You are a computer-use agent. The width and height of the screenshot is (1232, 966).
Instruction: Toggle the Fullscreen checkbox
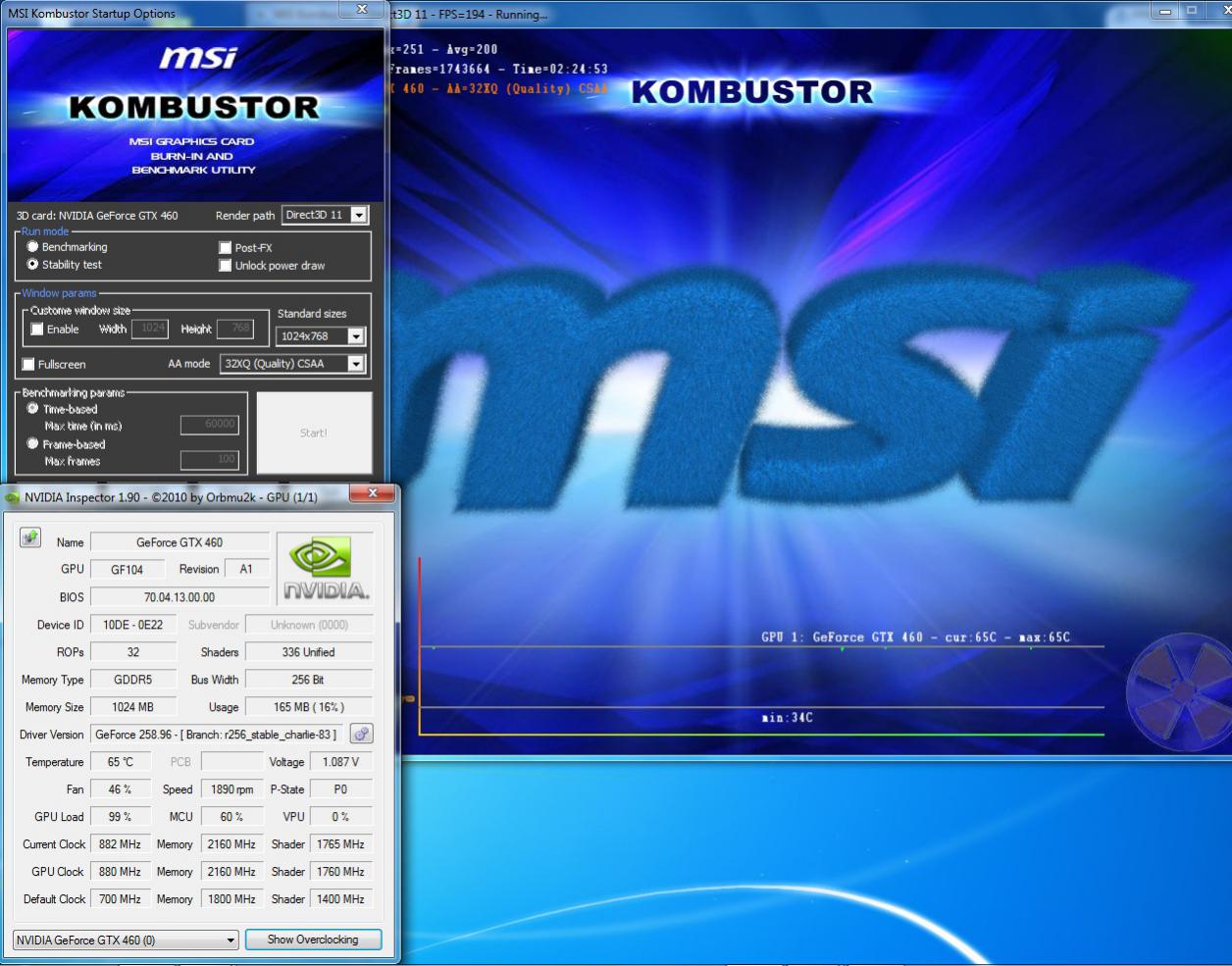[28, 365]
